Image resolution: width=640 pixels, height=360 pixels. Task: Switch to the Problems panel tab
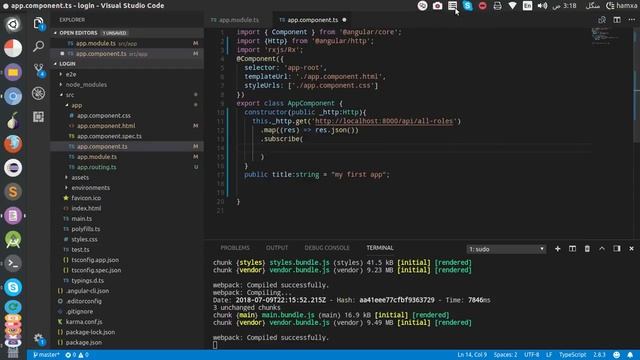point(235,248)
